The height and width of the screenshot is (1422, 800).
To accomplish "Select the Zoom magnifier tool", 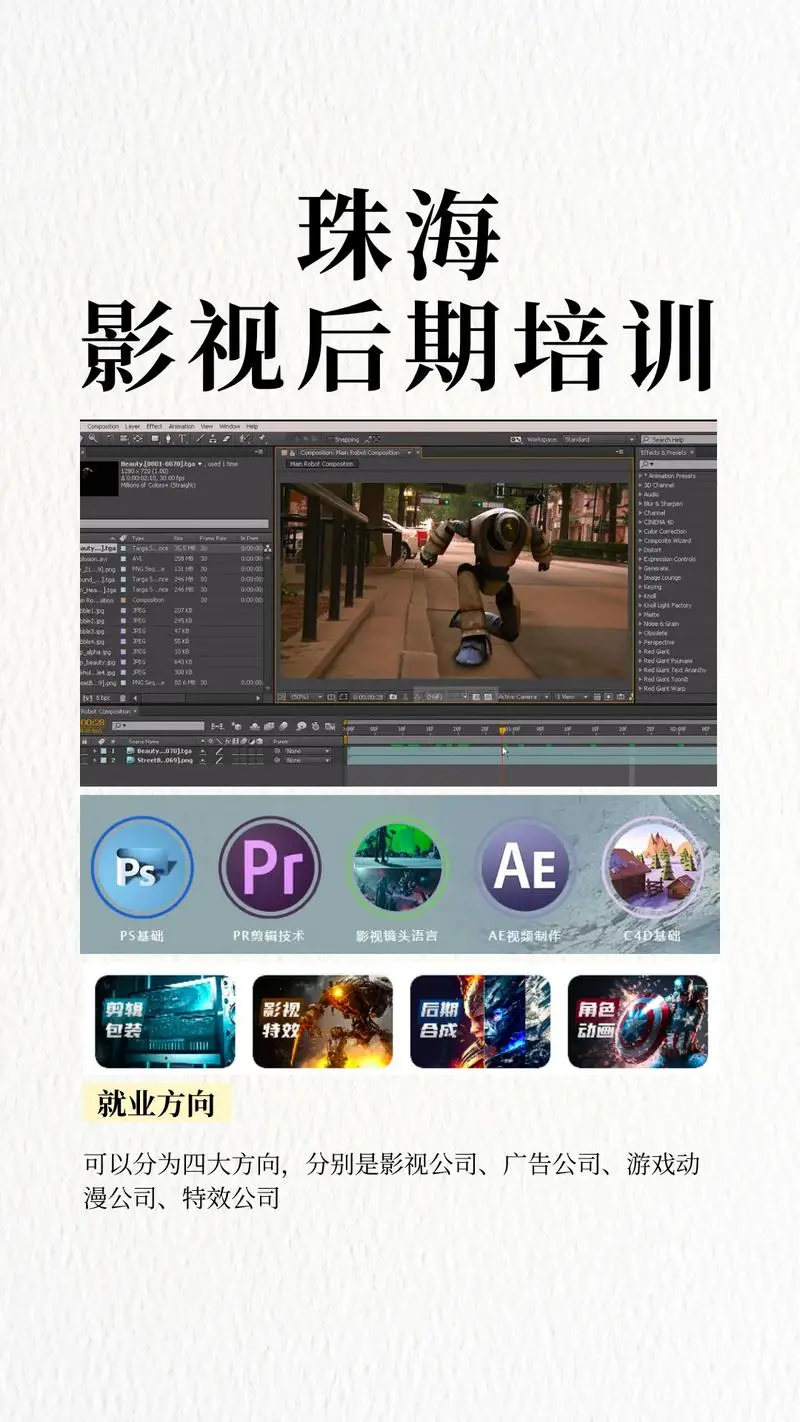I will pyautogui.click(x=92, y=438).
